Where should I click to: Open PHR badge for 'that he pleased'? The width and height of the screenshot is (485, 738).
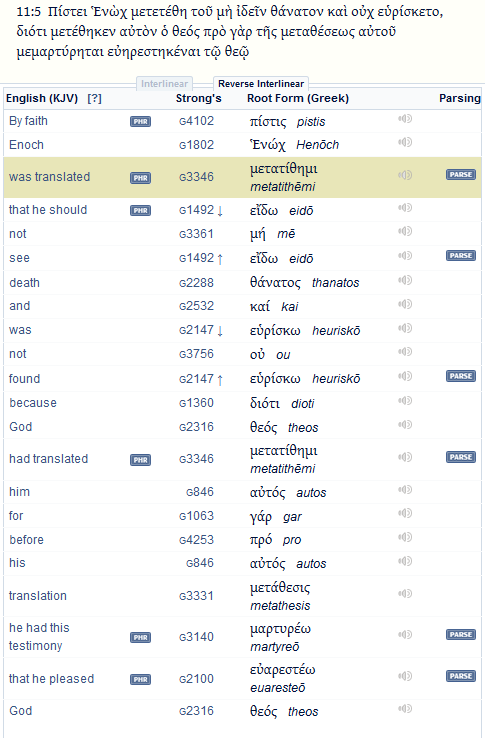pyautogui.click(x=140, y=679)
